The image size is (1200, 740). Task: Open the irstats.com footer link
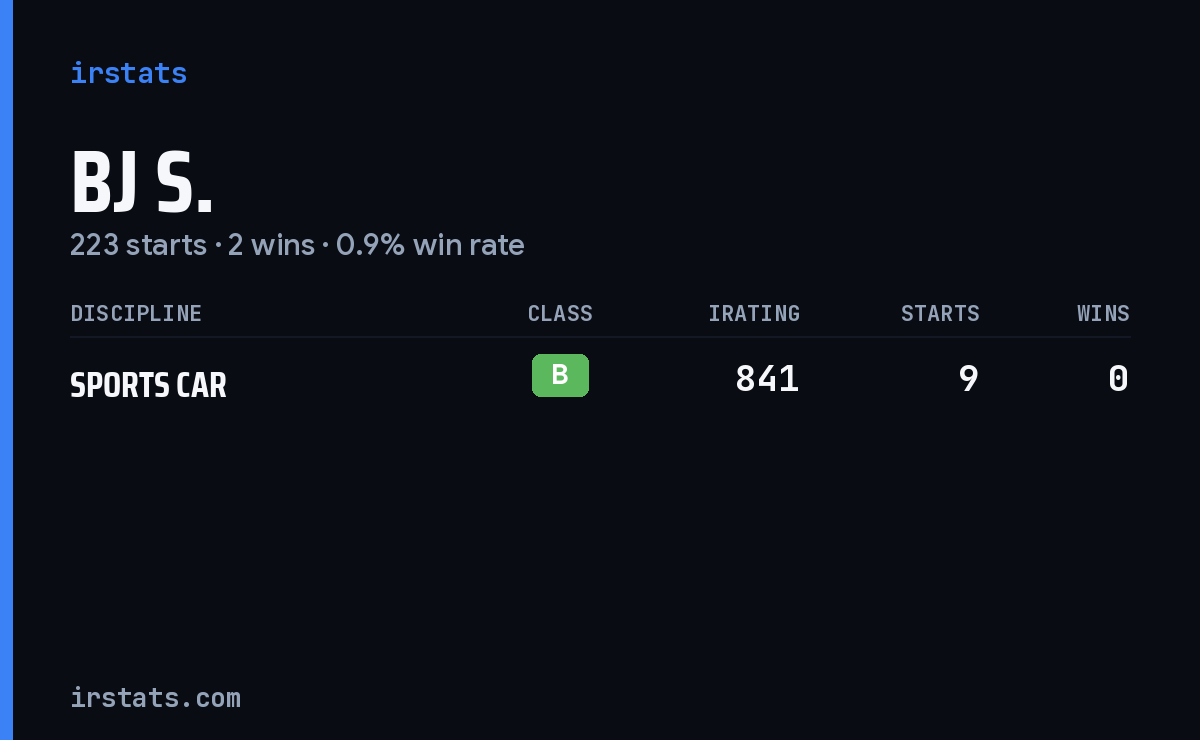pyautogui.click(x=155, y=698)
